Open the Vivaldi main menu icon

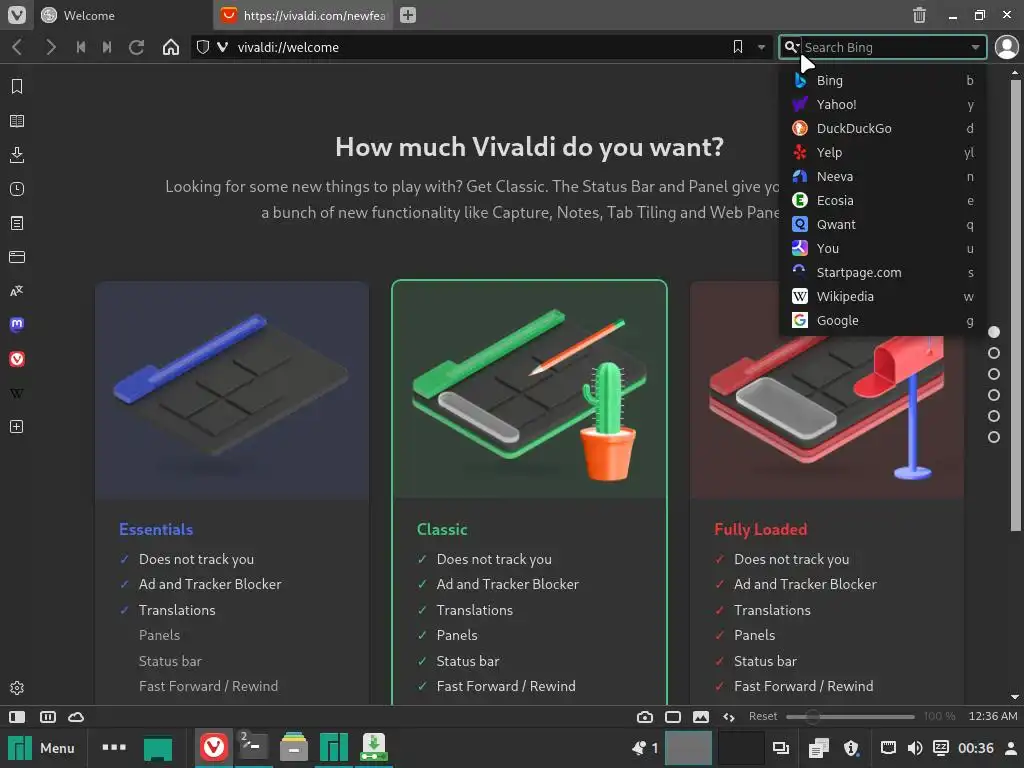pyautogui.click(x=16, y=14)
